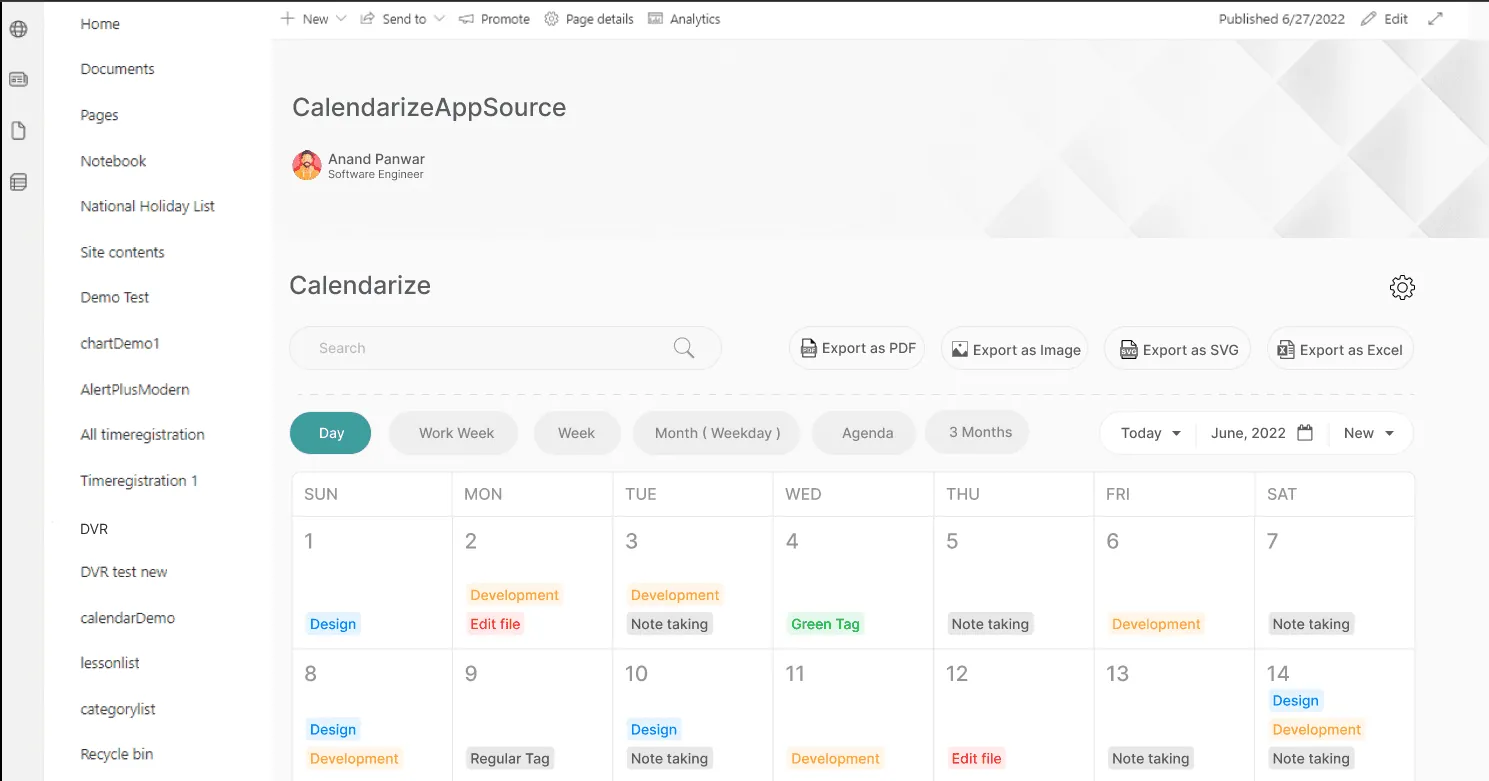Open National Holiday List link

click(148, 206)
